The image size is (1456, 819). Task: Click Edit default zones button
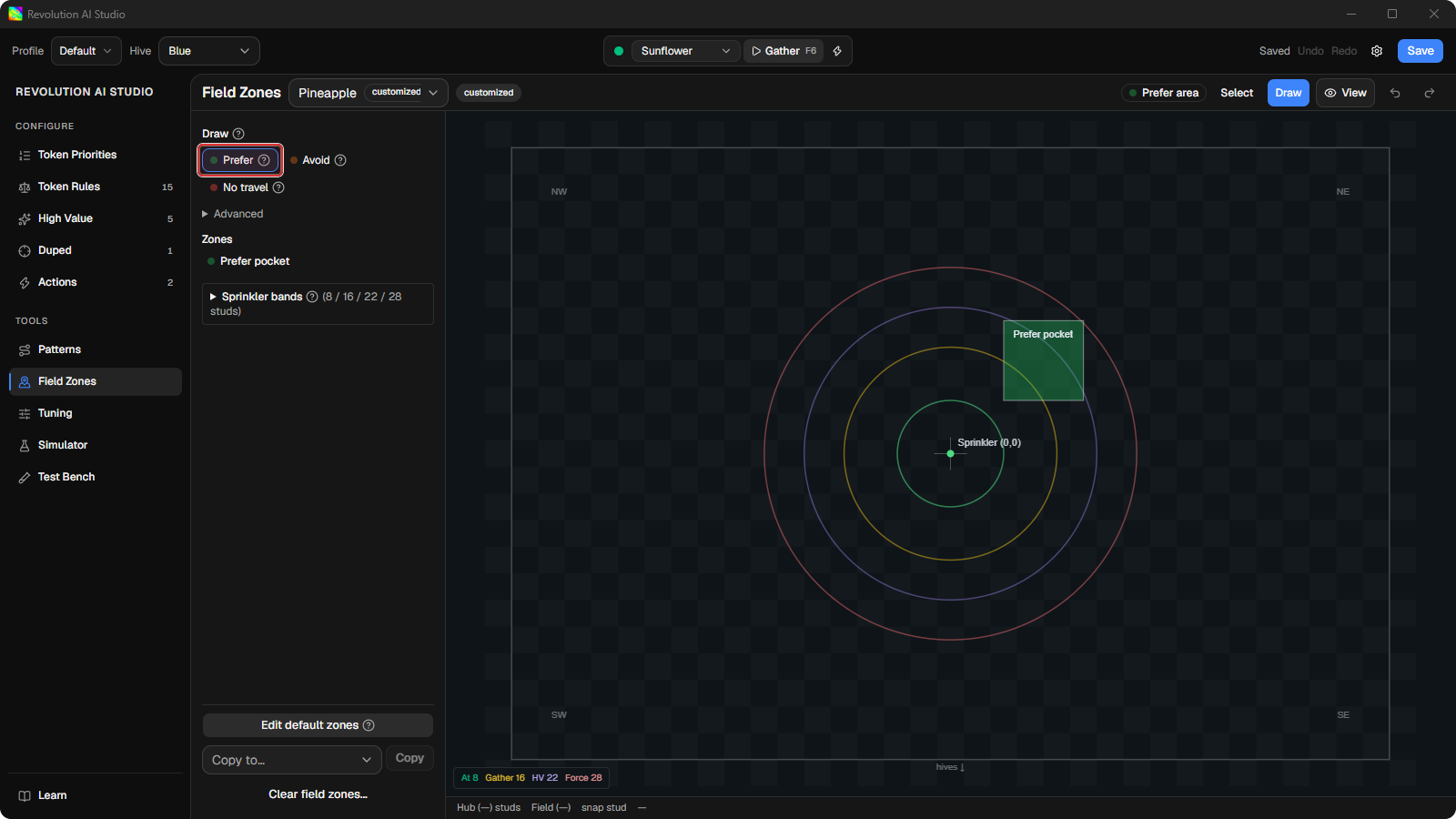pyautogui.click(x=318, y=725)
